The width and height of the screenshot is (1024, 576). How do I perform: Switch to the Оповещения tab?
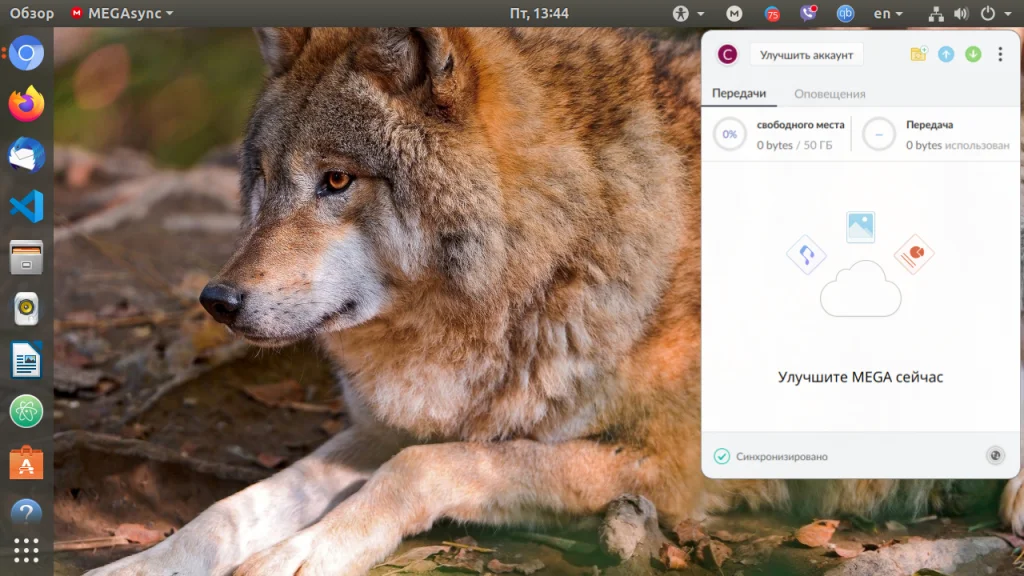pyautogui.click(x=829, y=94)
